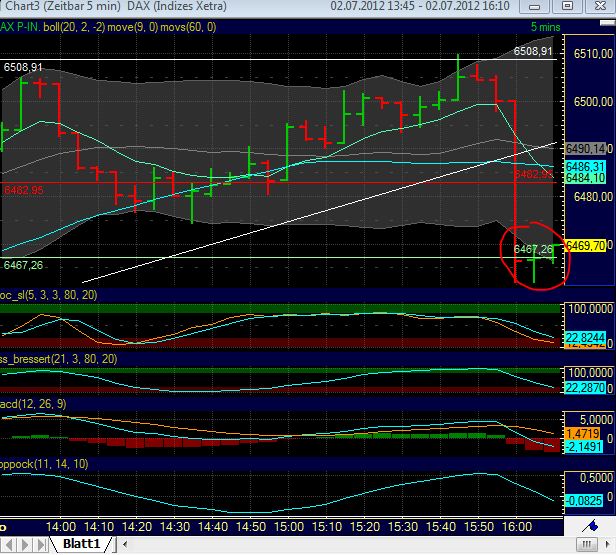
Task: Click the left 6467,26 support line label
Action: (x=23, y=265)
